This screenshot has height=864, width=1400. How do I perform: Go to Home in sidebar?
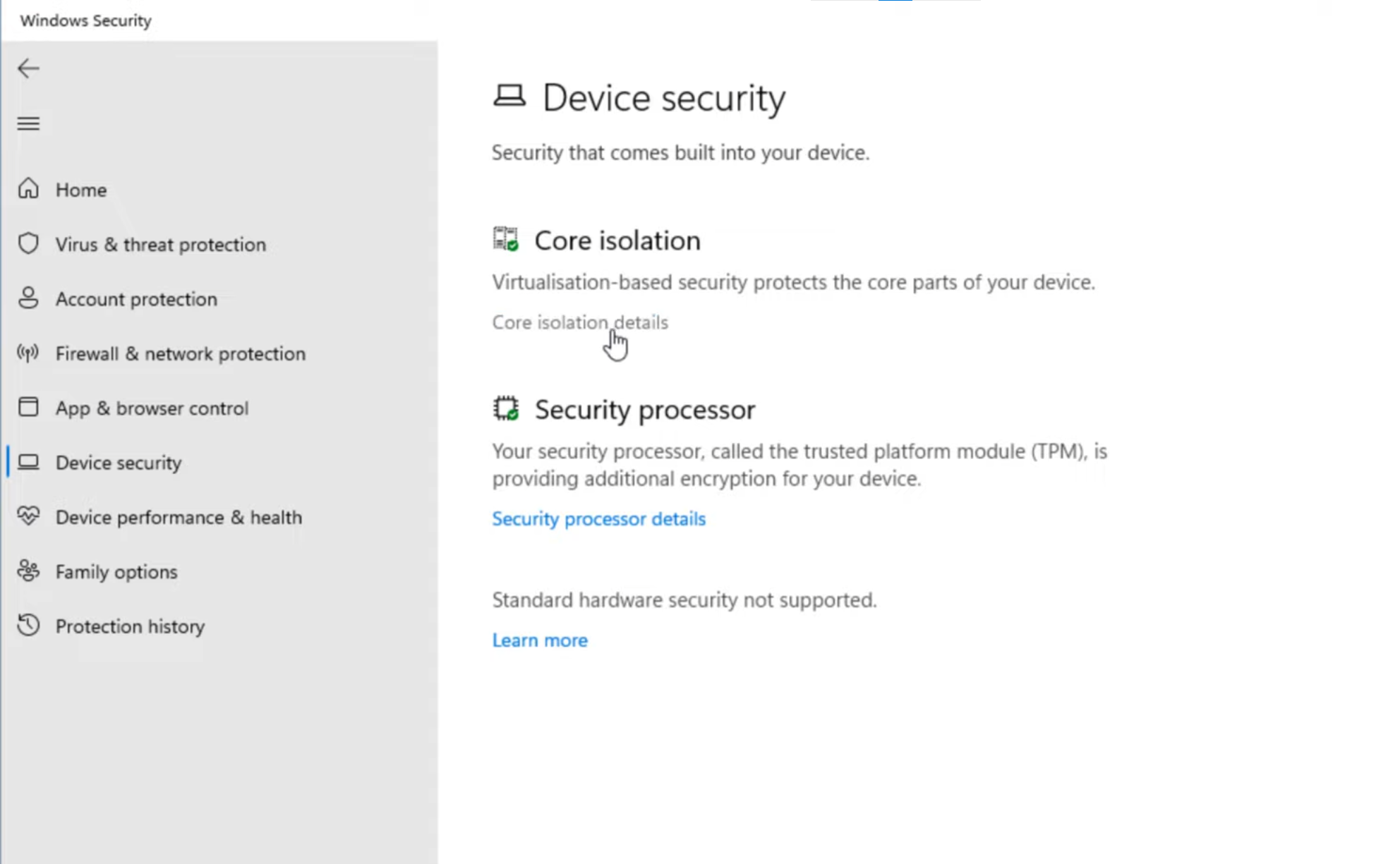(81, 190)
